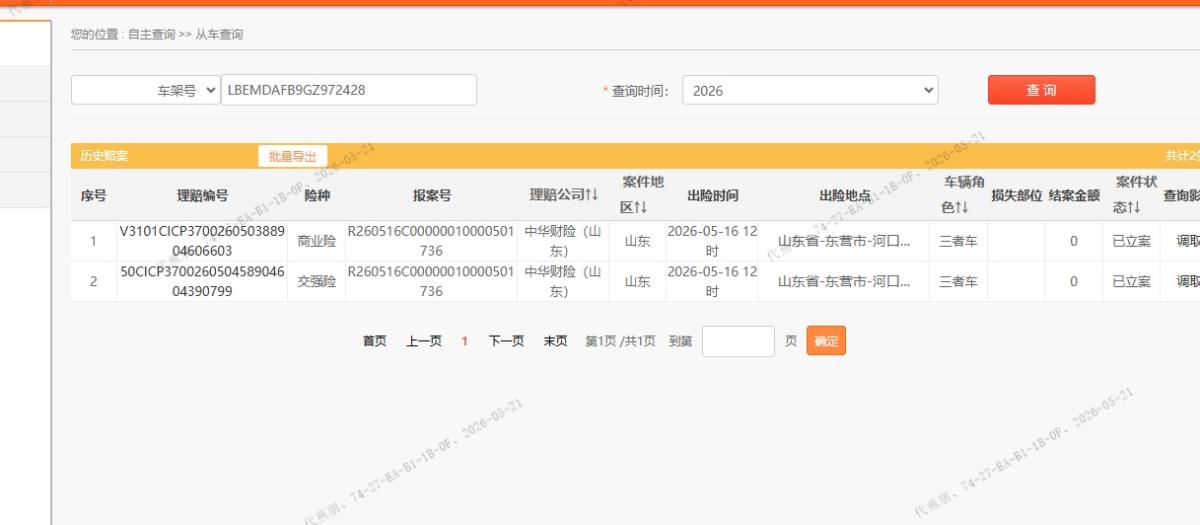Click the 报案号 cell in the 交强险 row
This screenshot has width=1200, height=525.
tap(431, 281)
